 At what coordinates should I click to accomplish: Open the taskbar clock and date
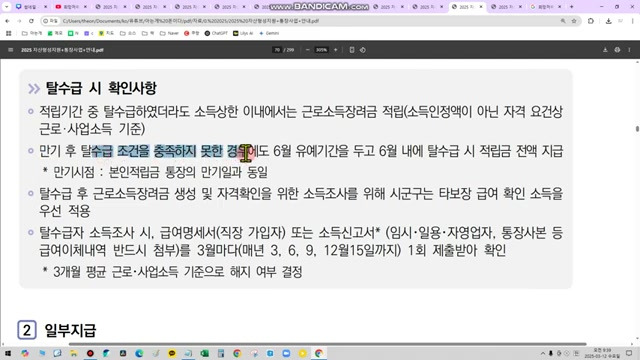click(x=602, y=353)
